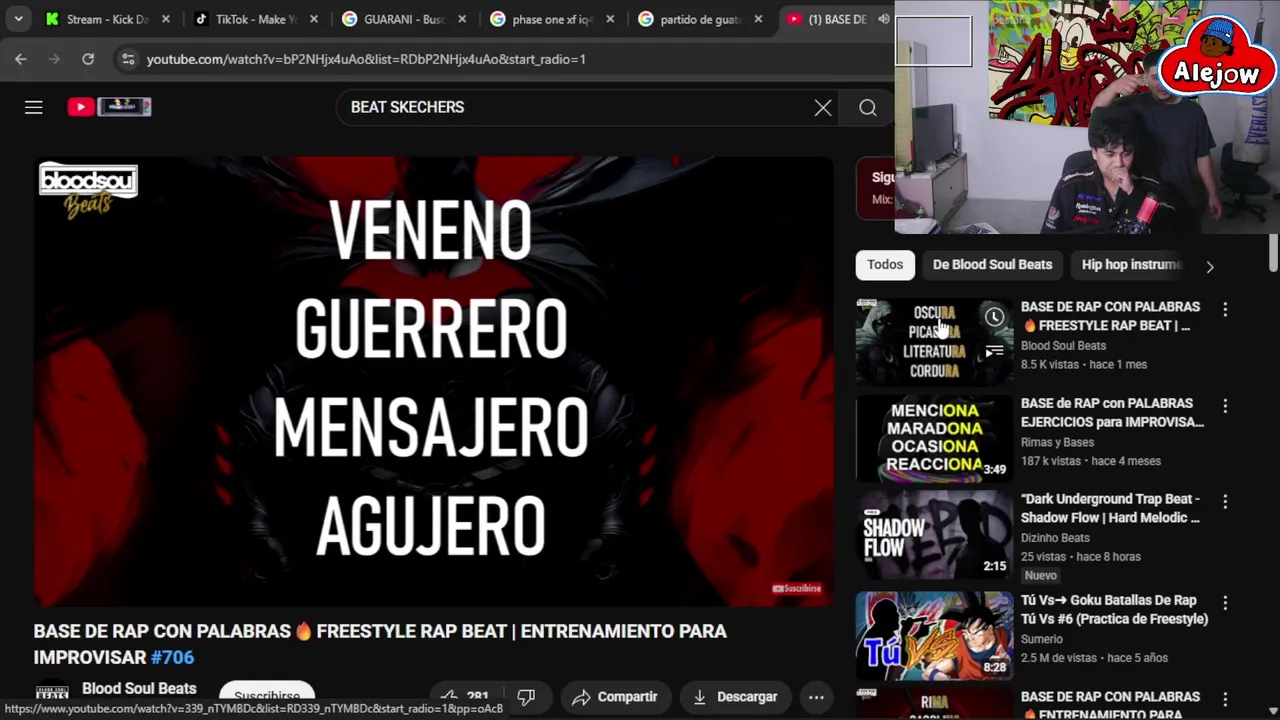Like the video showing 281 likes
The height and width of the screenshot is (720, 1280).
coord(466,696)
